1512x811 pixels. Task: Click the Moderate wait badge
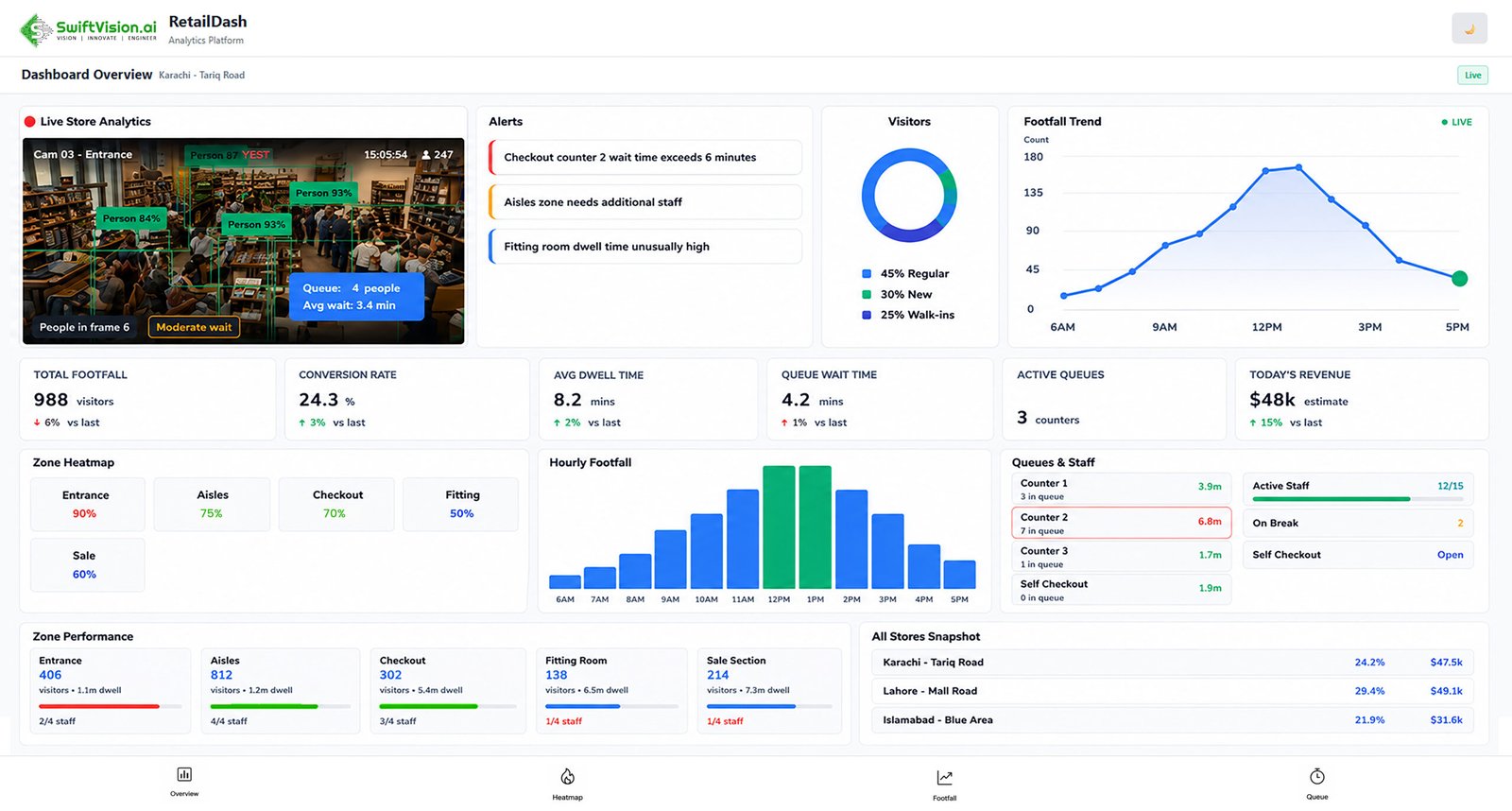pos(194,328)
